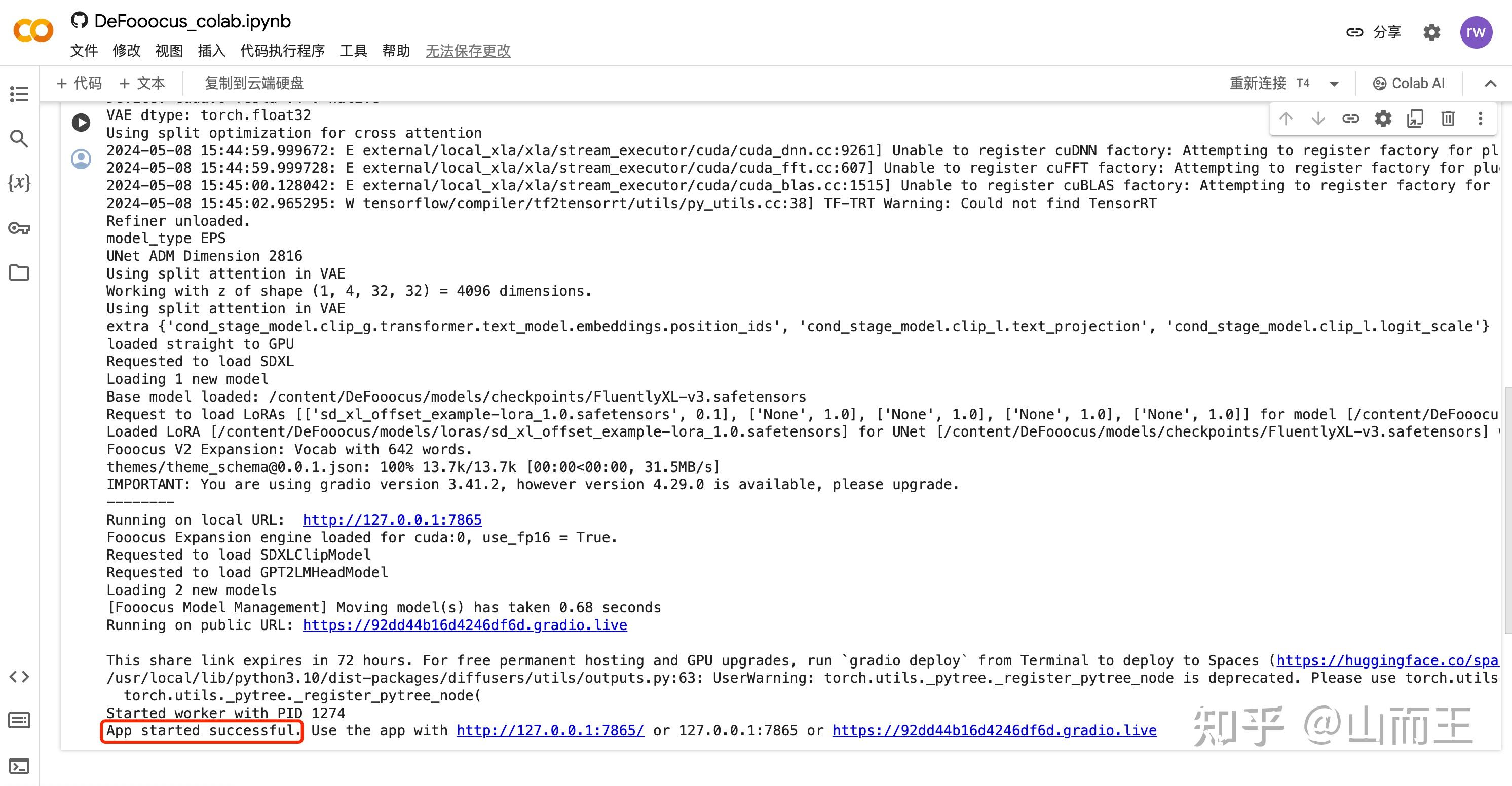The height and width of the screenshot is (786, 1512).
Task: Click 'Requested to load SDXLClipModel' line
Action: [x=238, y=555]
